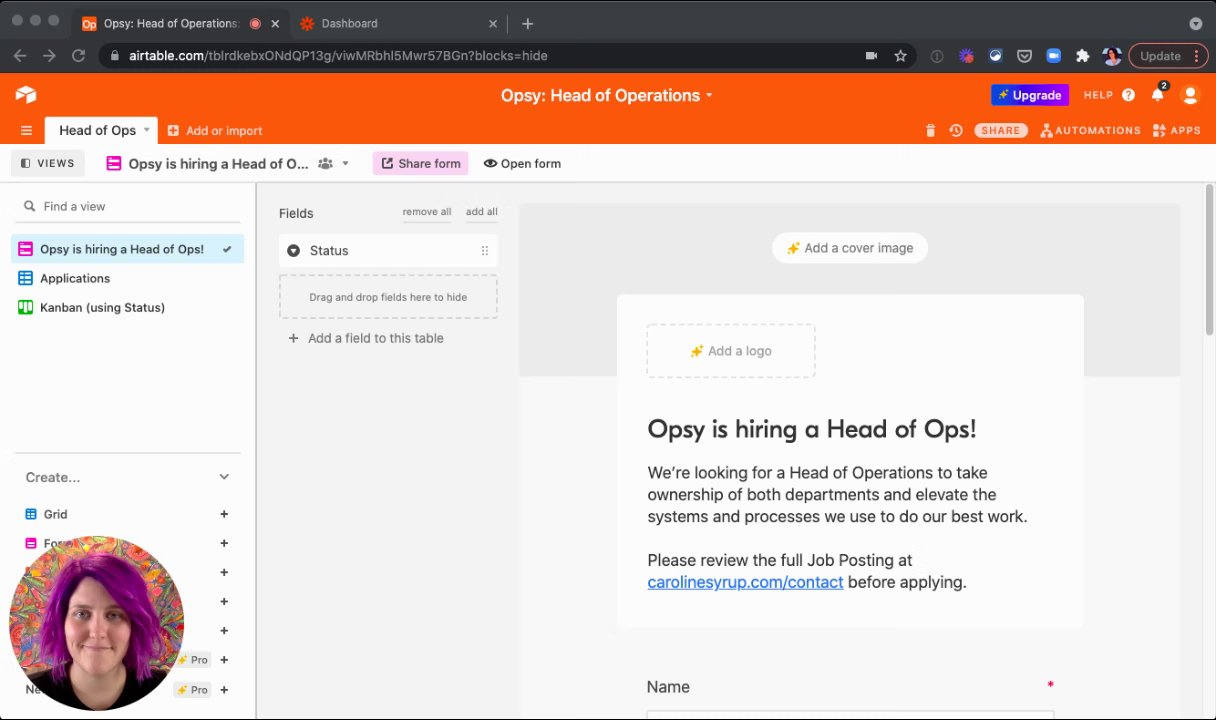Viewport: 1216px width, 720px height.
Task: Follow the carolinesyrup.com/contact link
Action: [745, 582]
